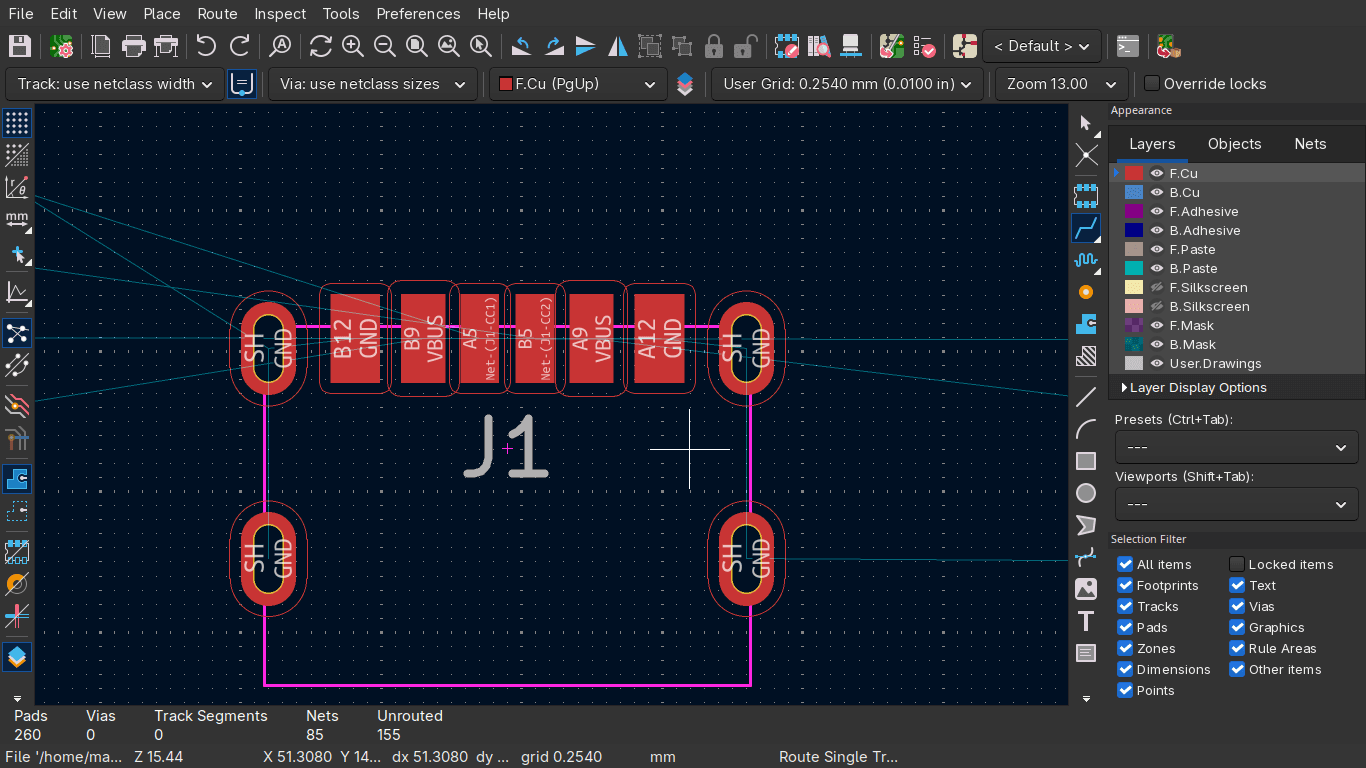Select the Route tracks tool

1086,228
